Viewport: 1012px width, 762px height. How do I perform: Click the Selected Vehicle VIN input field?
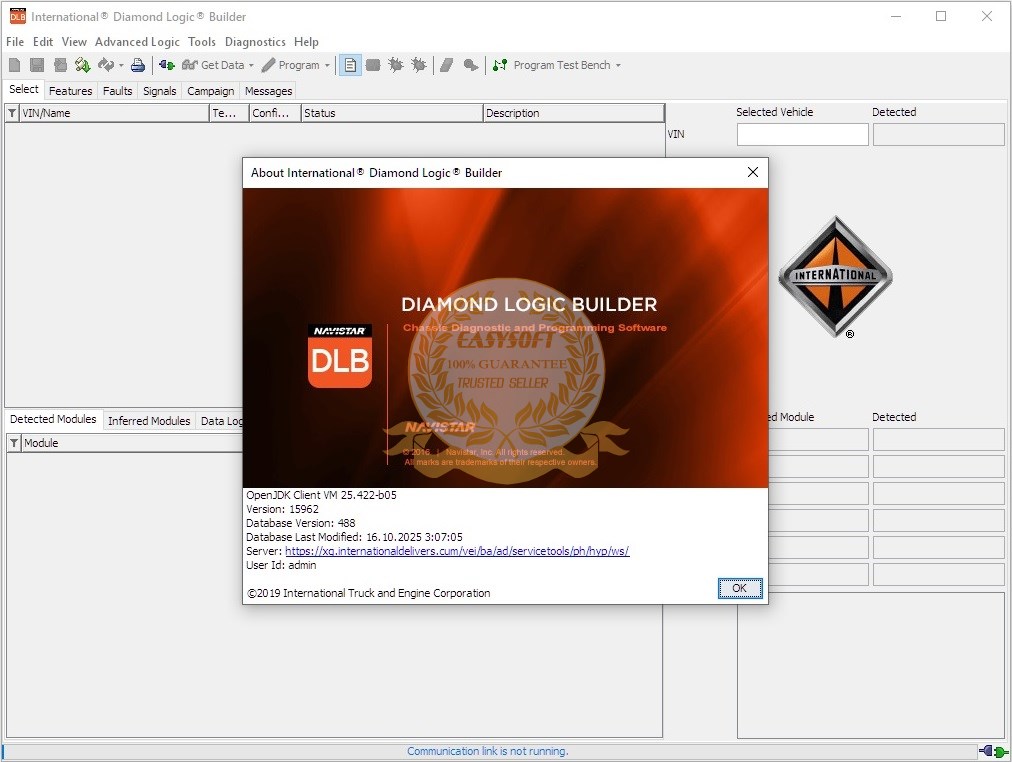pos(802,135)
